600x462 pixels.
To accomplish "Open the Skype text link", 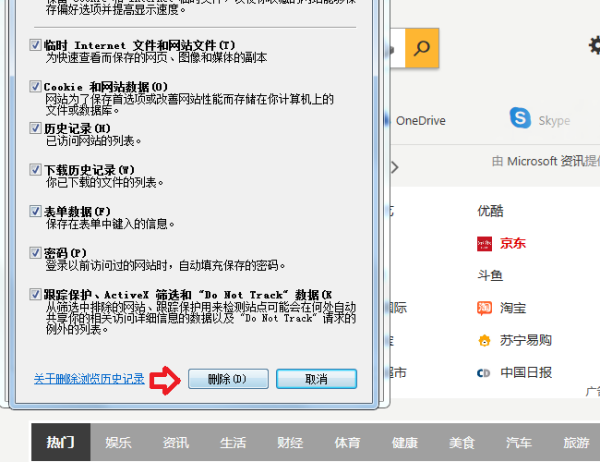I will (x=554, y=121).
